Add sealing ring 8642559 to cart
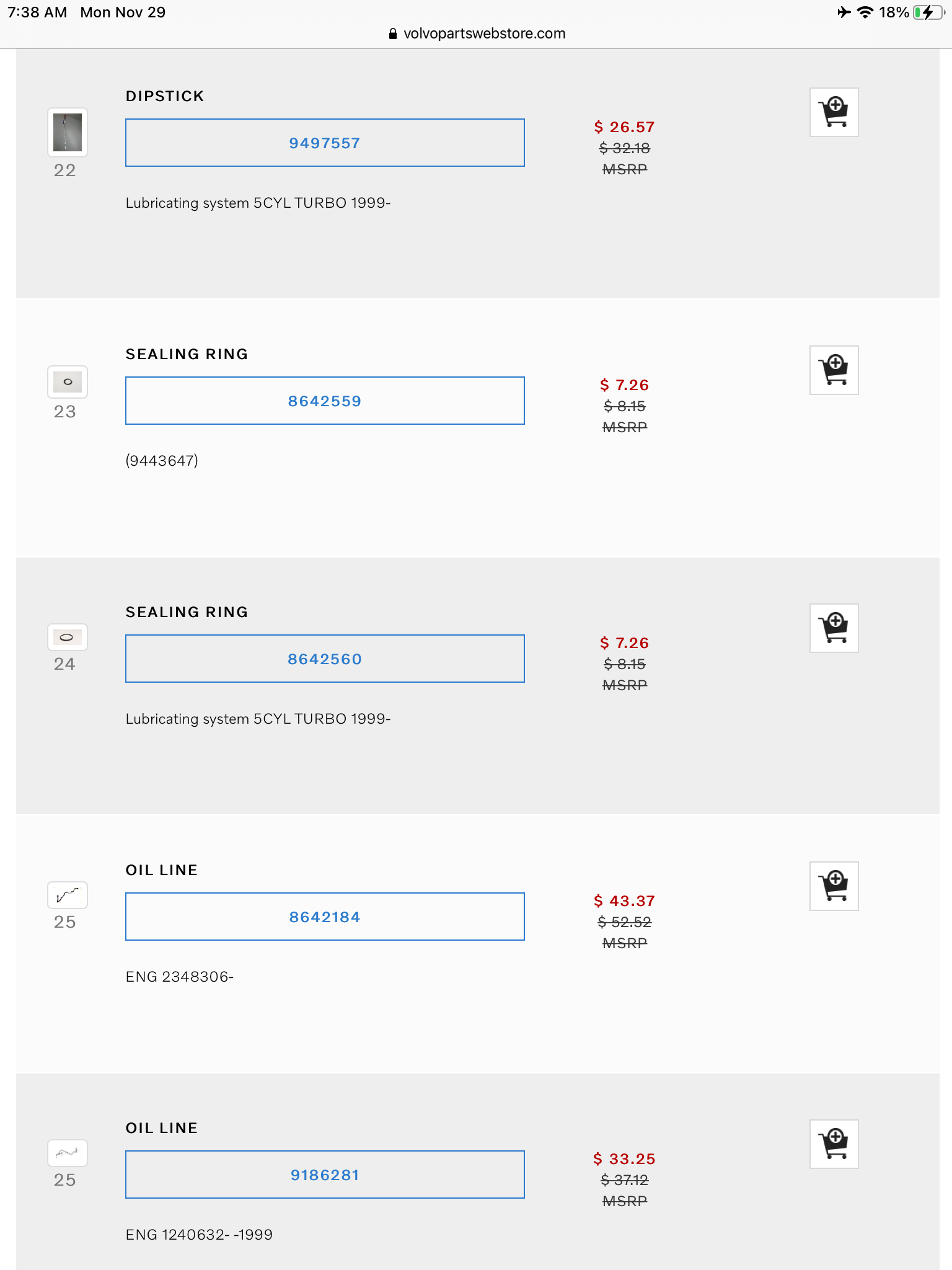Image resolution: width=952 pixels, height=1270 pixels. 834,370
